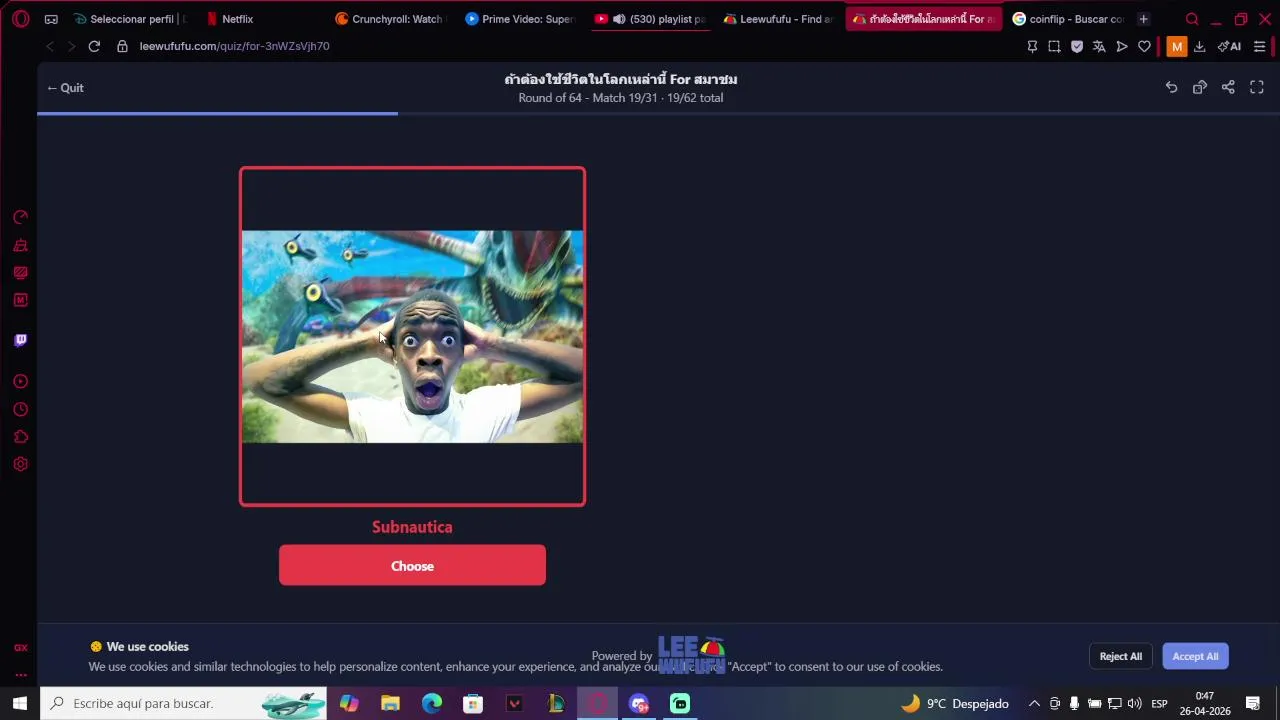This screenshot has width=1280, height=720.
Task: Mute the YouTube tab via its speaker icon
Action: [x=619, y=19]
